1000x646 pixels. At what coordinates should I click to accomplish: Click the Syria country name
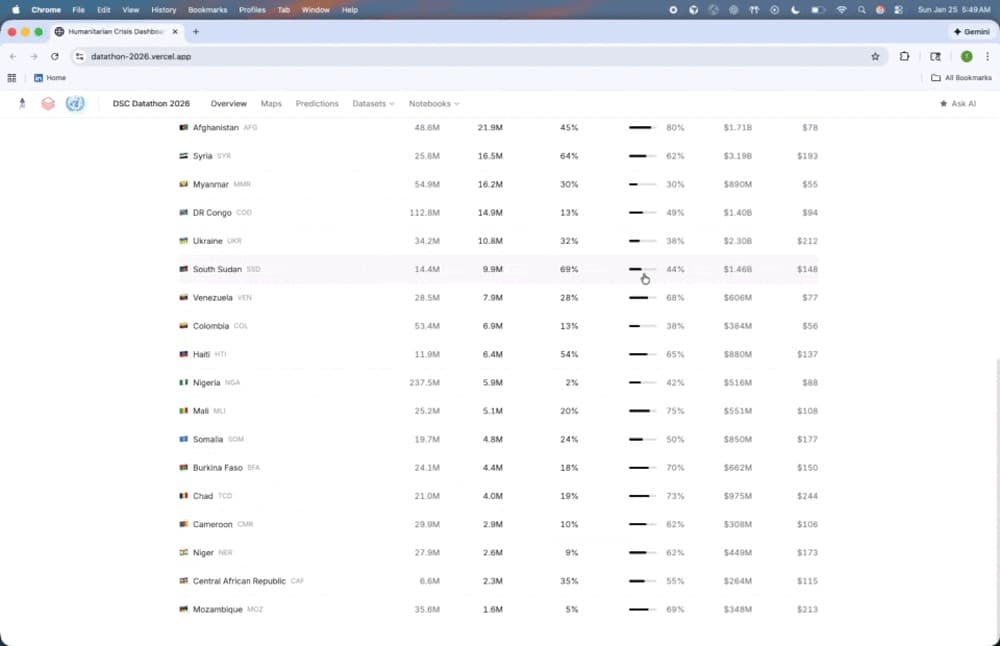(202, 156)
